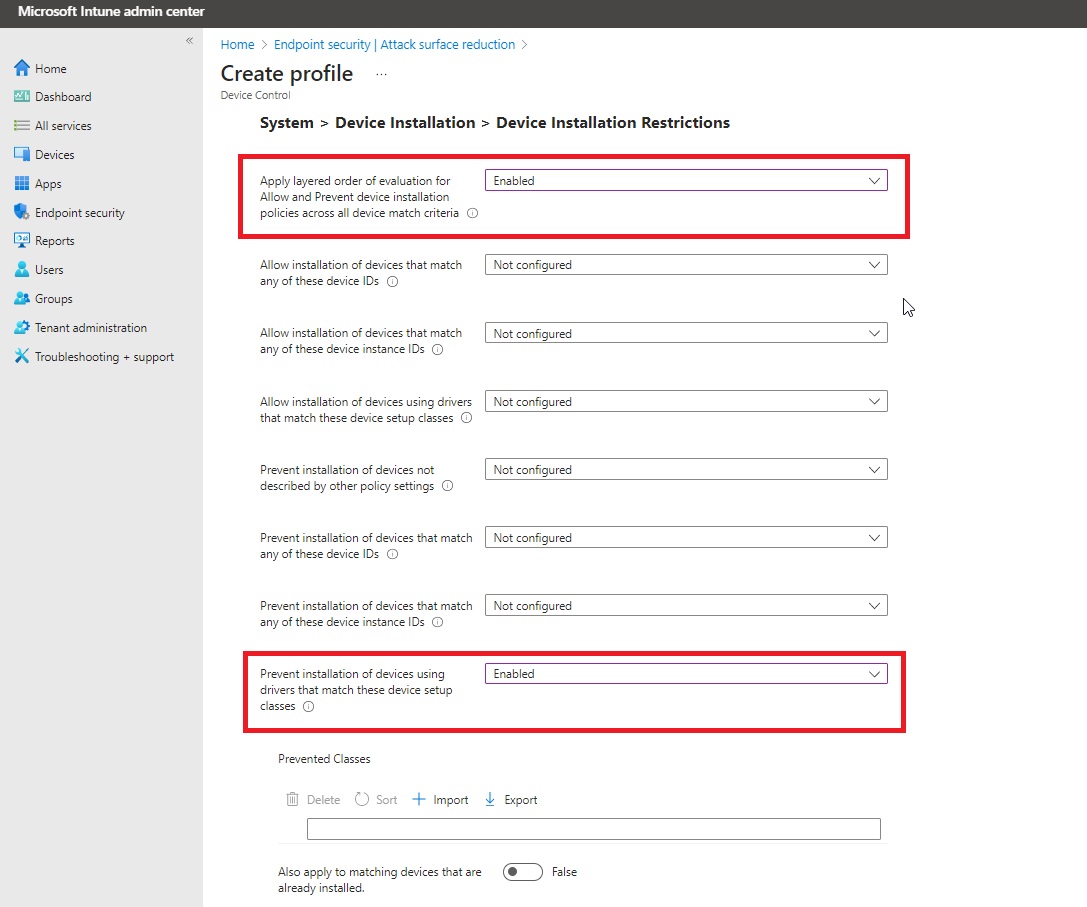This screenshot has height=907, width=1087.
Task: Click Endpoint security | Attack surface reduction breadcrumb
Action: (x=394, y=44)
